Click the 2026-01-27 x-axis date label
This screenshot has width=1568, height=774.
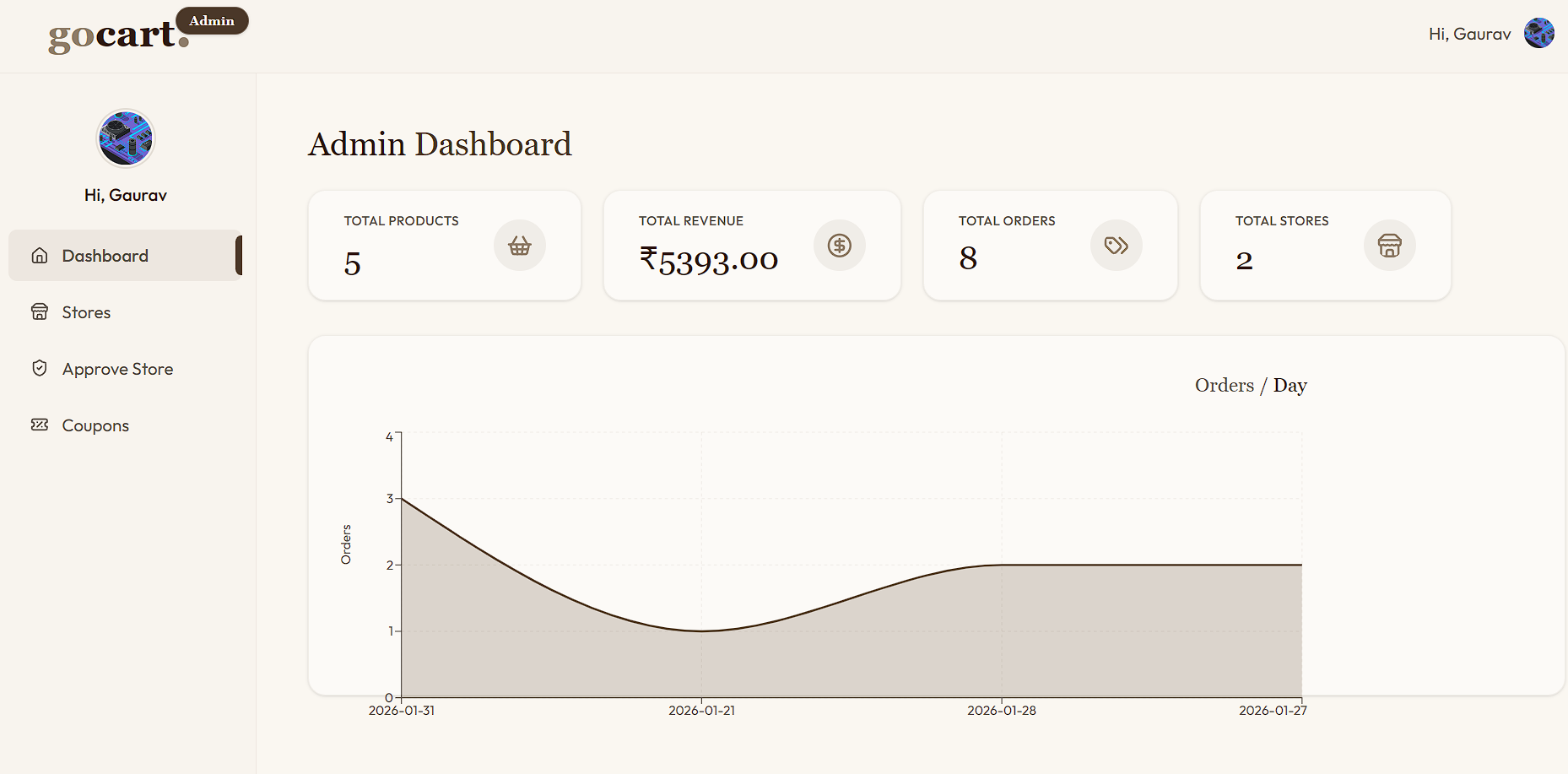coord(1273,711)
